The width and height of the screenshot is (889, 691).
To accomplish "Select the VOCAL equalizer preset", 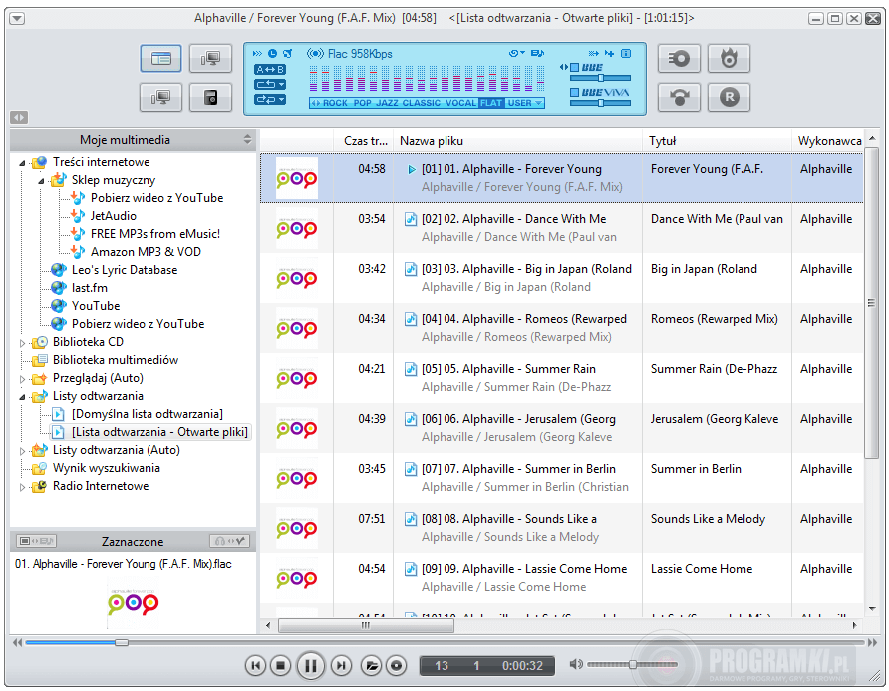I will pyautogui.click(x=460, y=103).
